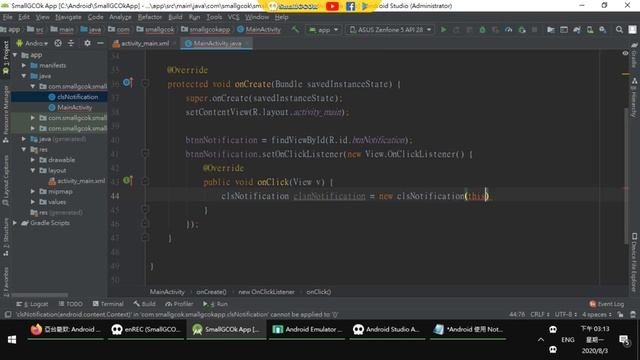Open the SDK Manager icon
This screenshot has height=360, width=640.
603,29
